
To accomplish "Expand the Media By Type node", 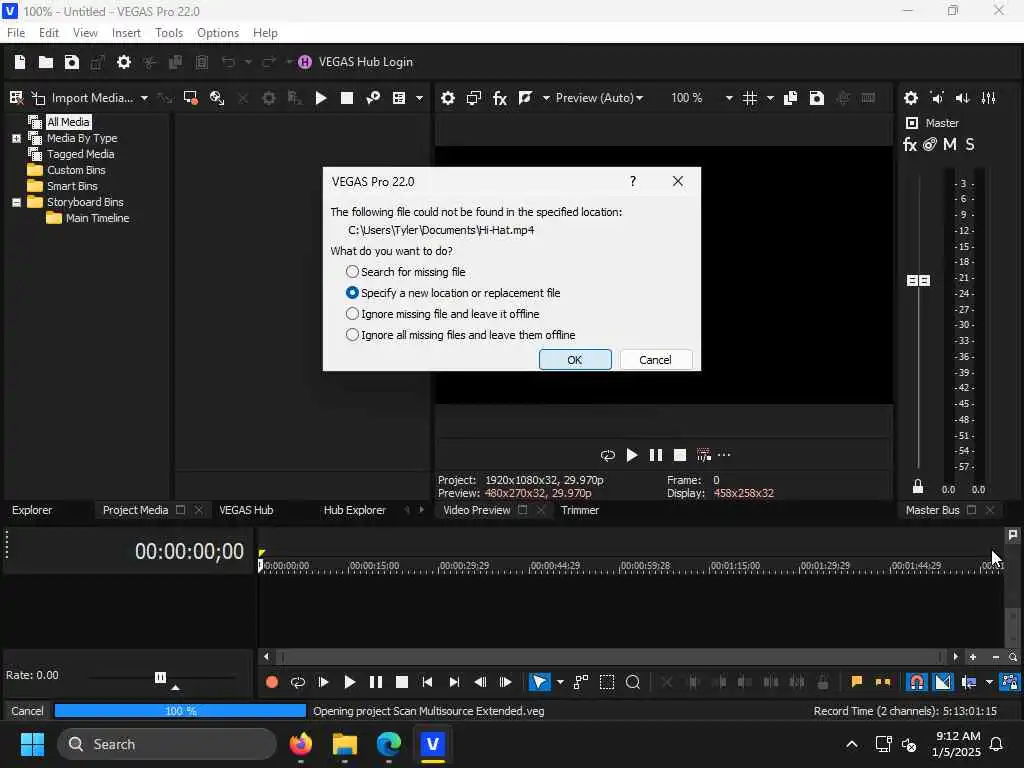I will (x=16, y=138).
